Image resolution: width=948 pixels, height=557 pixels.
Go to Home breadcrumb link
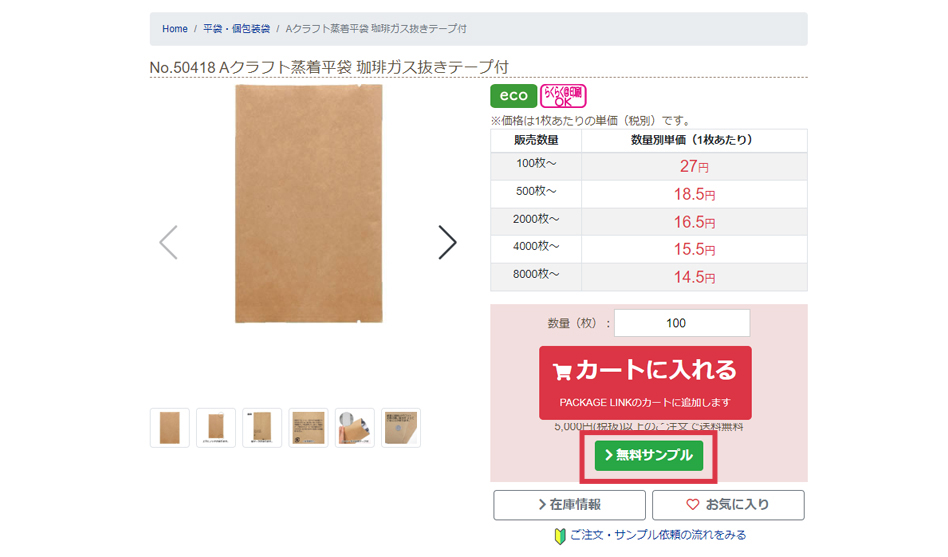(175, 28)
